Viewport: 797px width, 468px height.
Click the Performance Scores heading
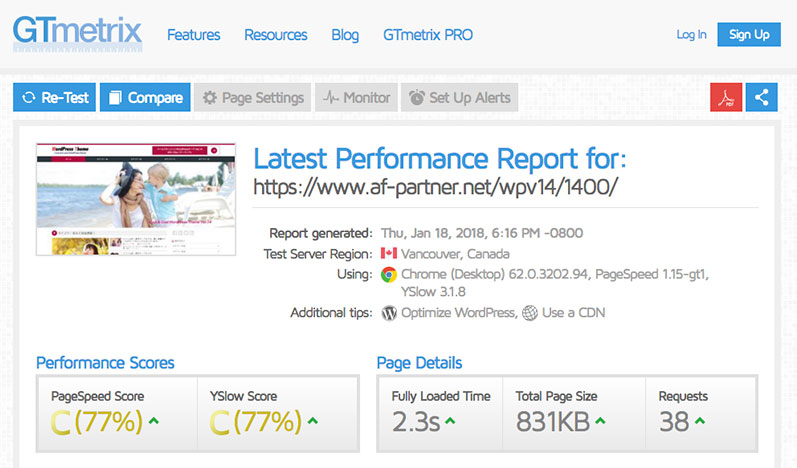[x=105, y=363]
